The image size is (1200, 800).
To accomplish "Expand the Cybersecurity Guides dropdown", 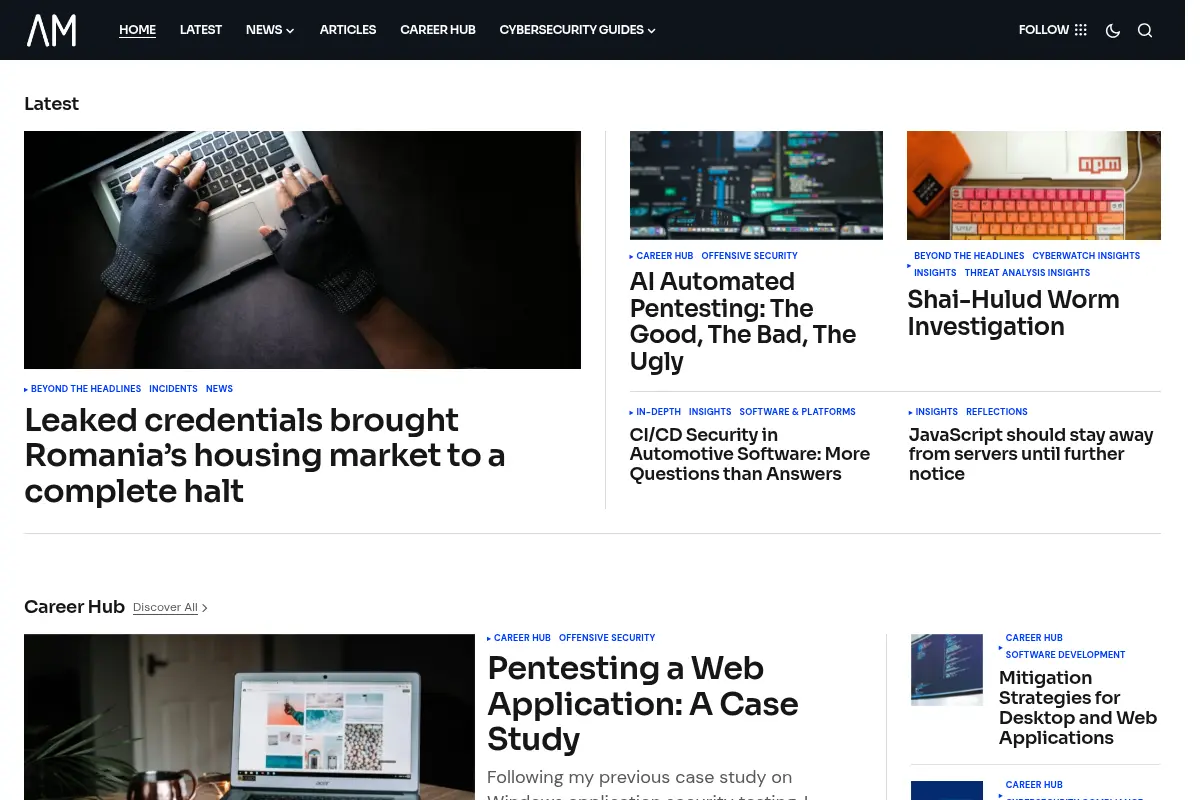I will [578, 30].
